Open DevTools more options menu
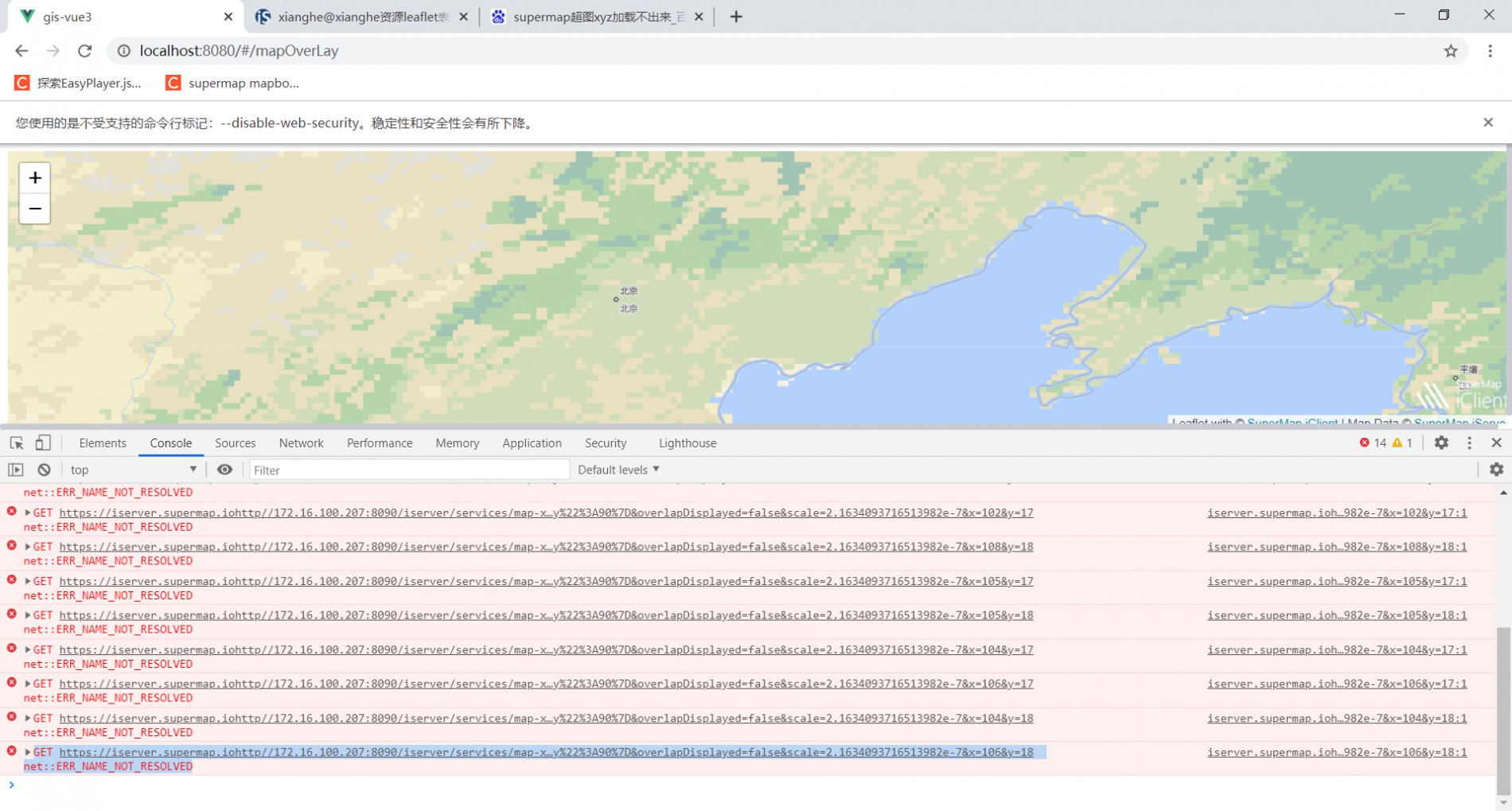The image size is (1512, 811). point(1469,443)
